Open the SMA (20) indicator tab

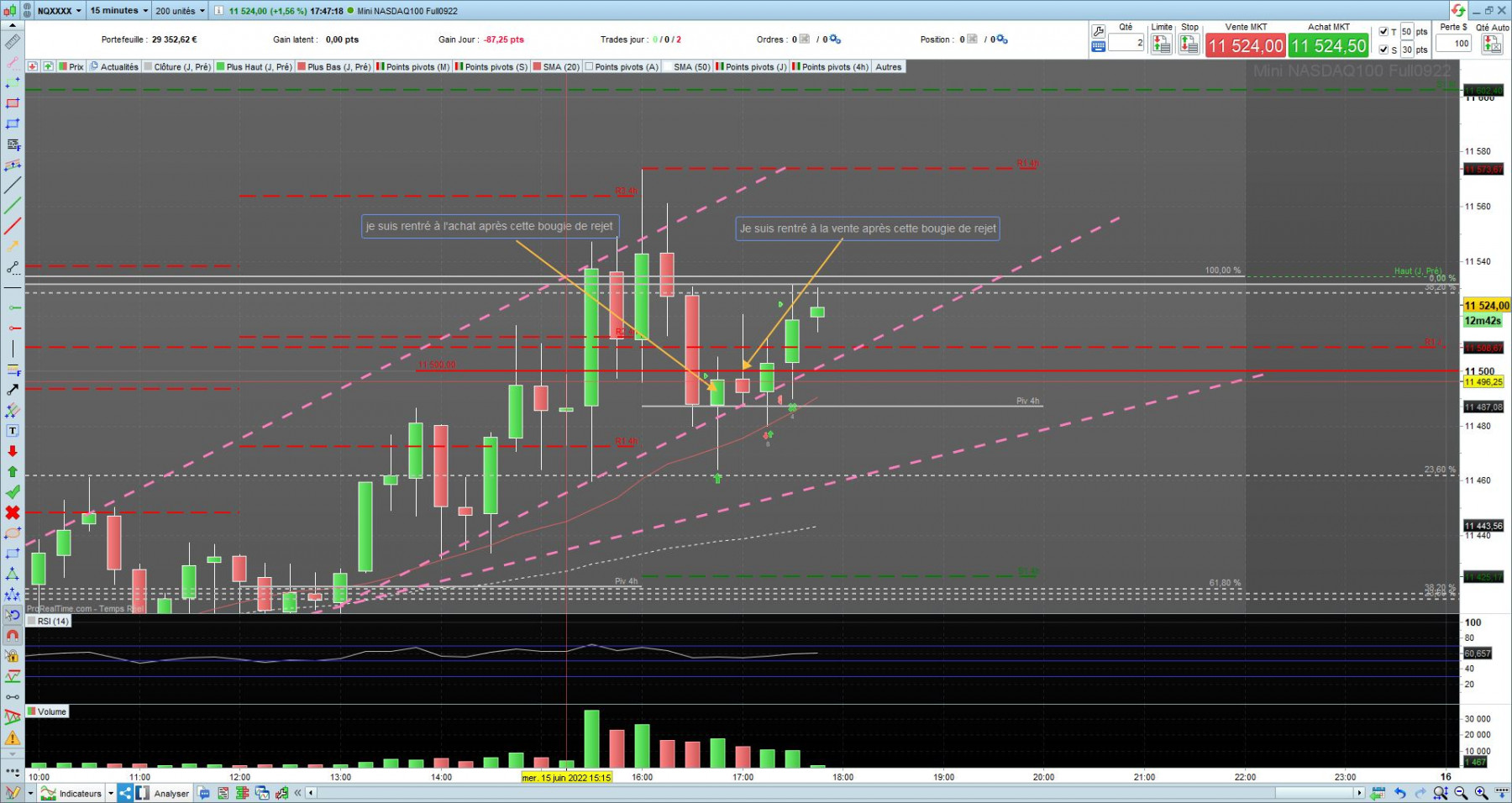[x=557, y=66]
